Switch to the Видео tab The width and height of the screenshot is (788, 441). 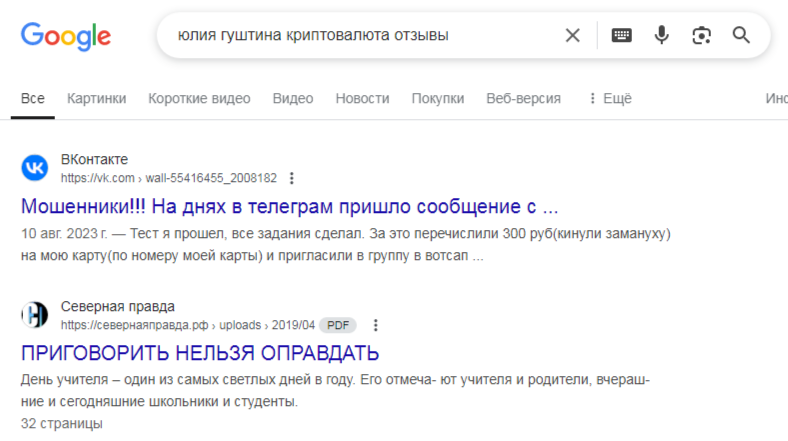293,98
